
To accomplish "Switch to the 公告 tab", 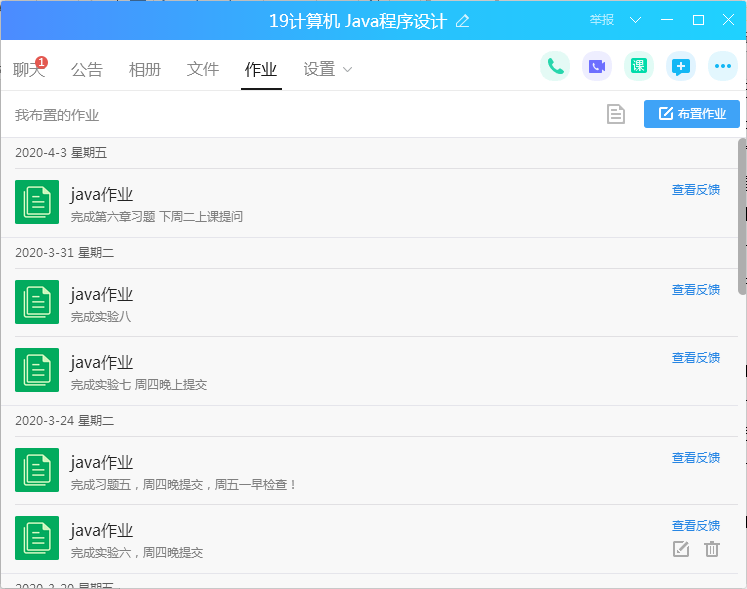I will (x=87, y=69).
